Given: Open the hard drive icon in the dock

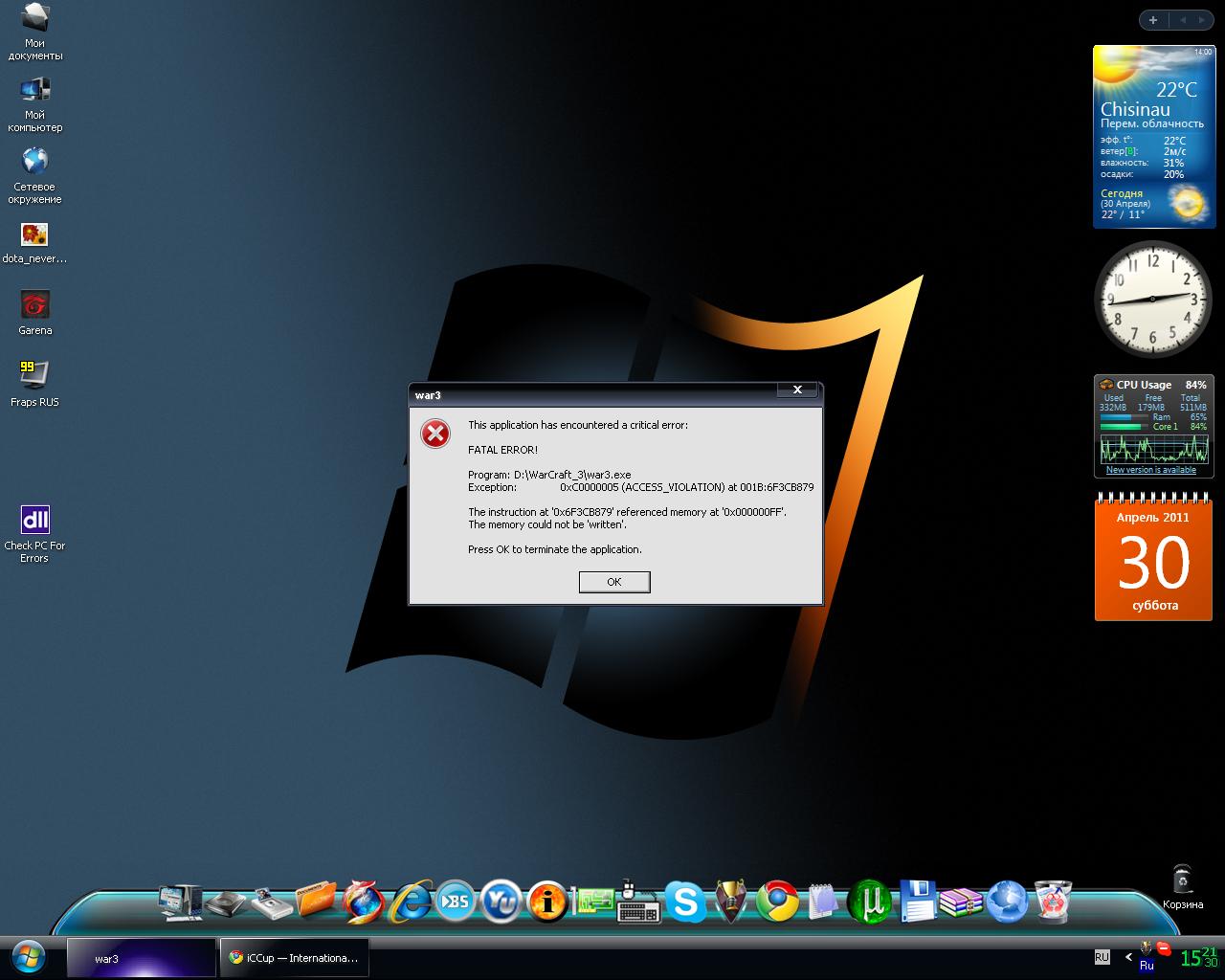Looking at the screenshot, I should click(x=227, y=902).
